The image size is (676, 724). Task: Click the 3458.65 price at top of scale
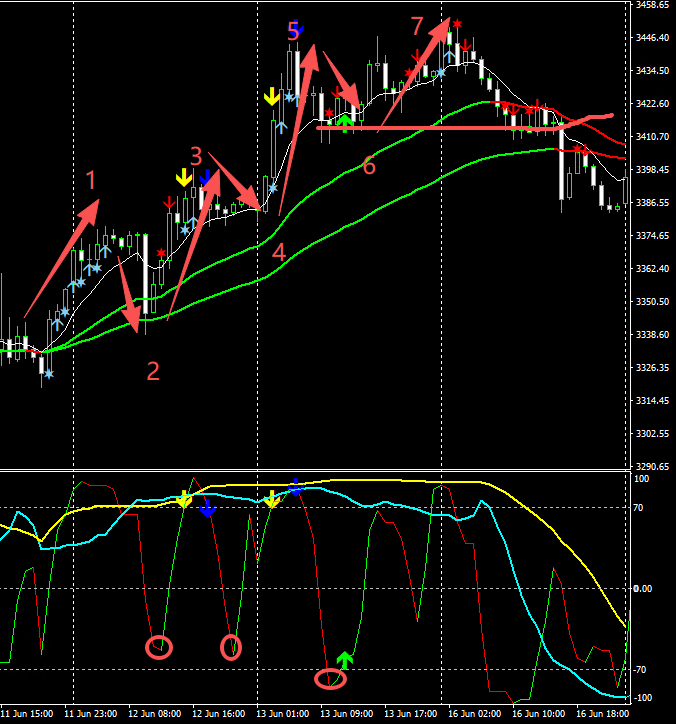click(652, 5)
